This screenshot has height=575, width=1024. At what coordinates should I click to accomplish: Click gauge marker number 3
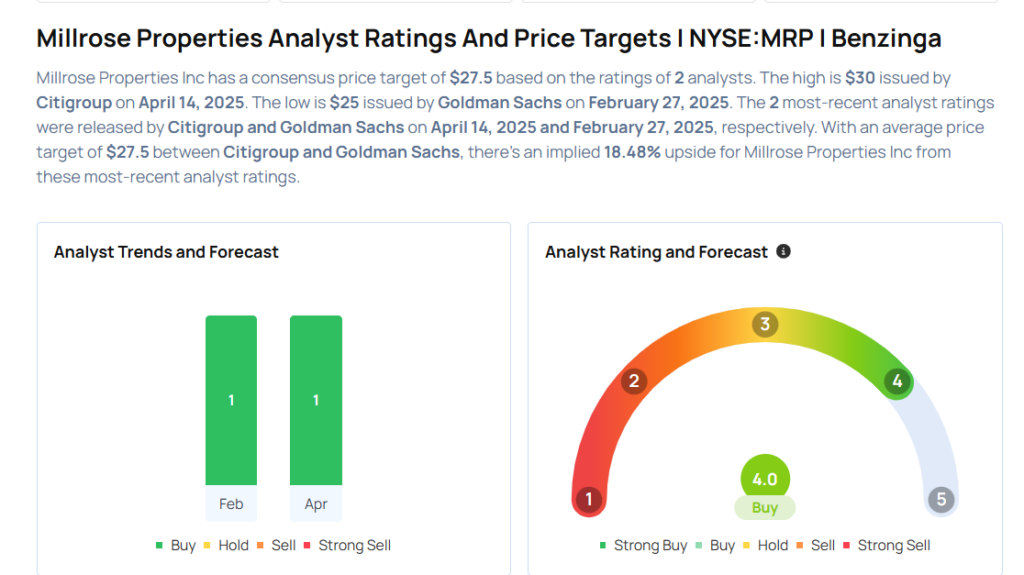pyautogui.click(x=765, y=324)
